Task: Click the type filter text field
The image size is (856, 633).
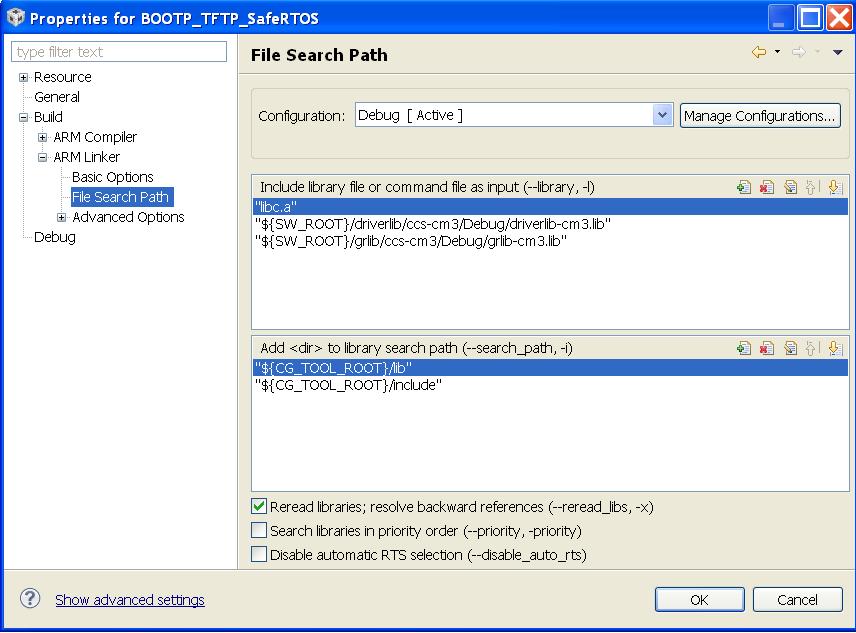Action: pyautogui.click(x=119, y=52)
